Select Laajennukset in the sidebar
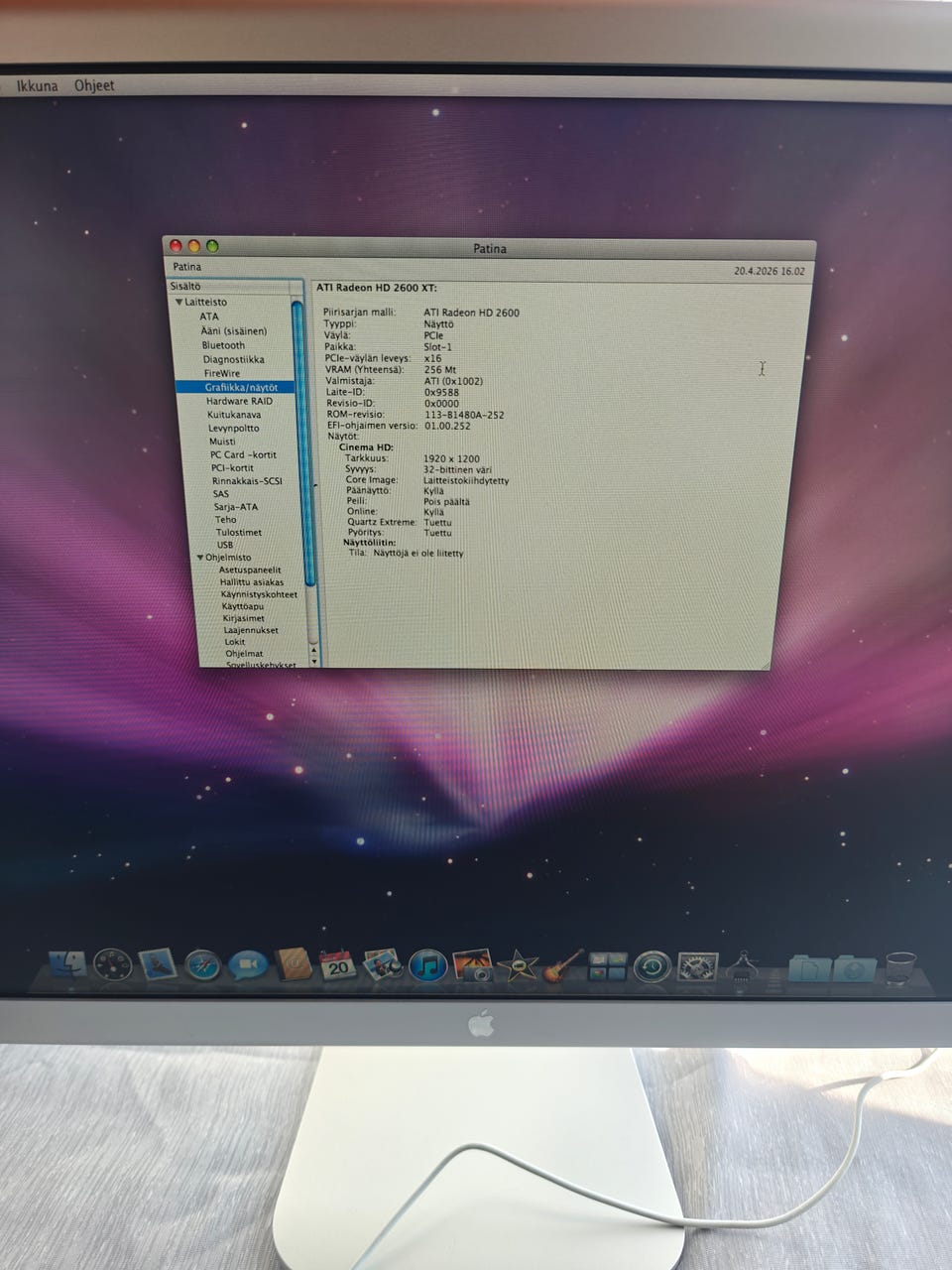 pyautogui.click(x=251, y=630)
